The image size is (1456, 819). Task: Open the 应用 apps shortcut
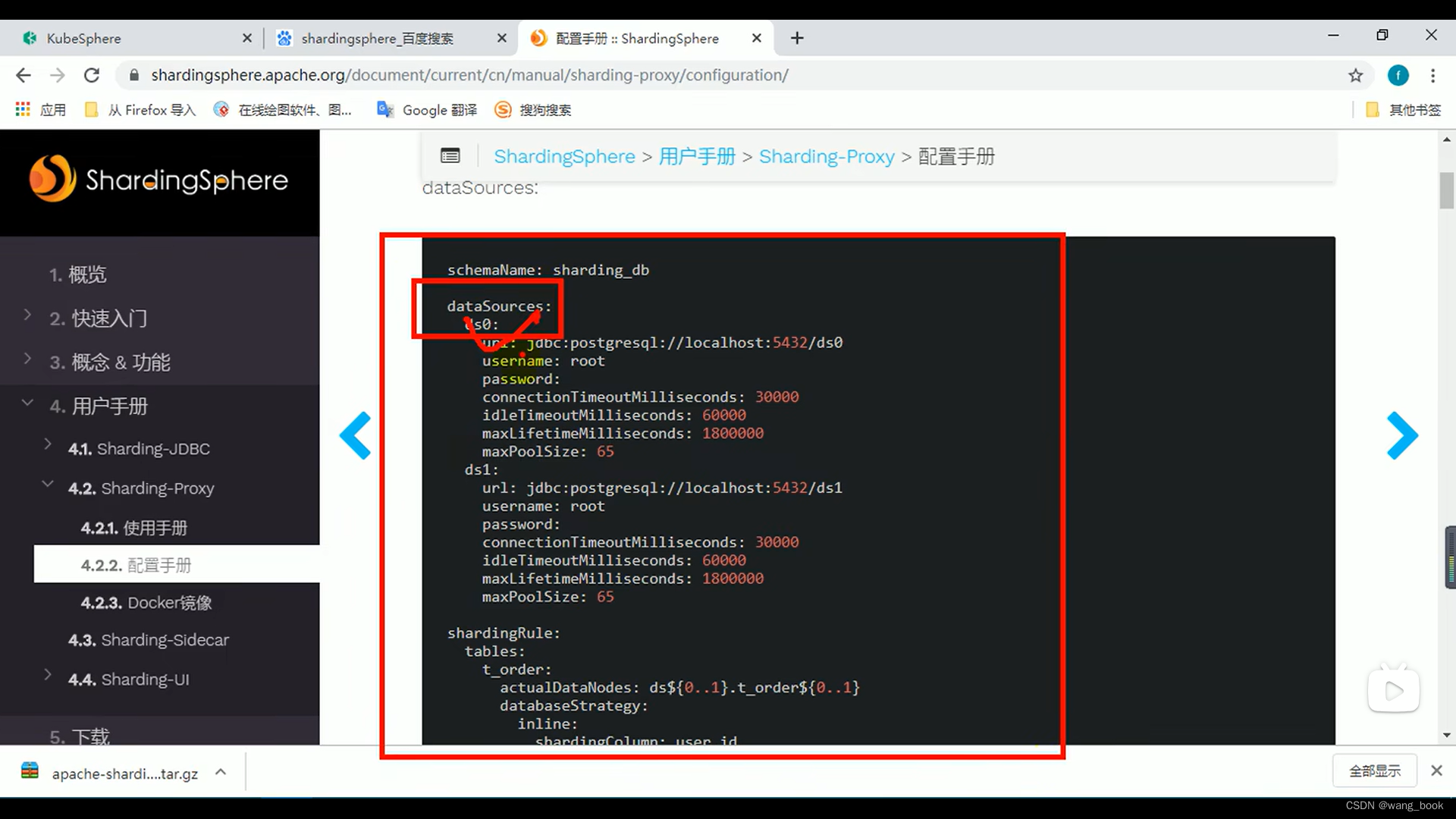click(x=41, y=110)
